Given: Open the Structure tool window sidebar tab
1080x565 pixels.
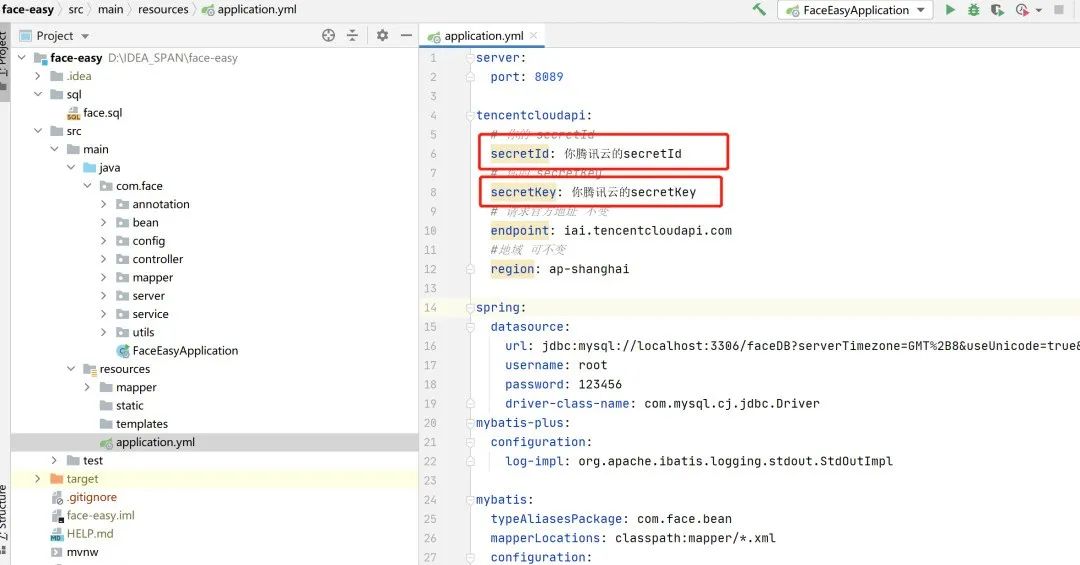Looking at the screenshot, I should (4, 520).
